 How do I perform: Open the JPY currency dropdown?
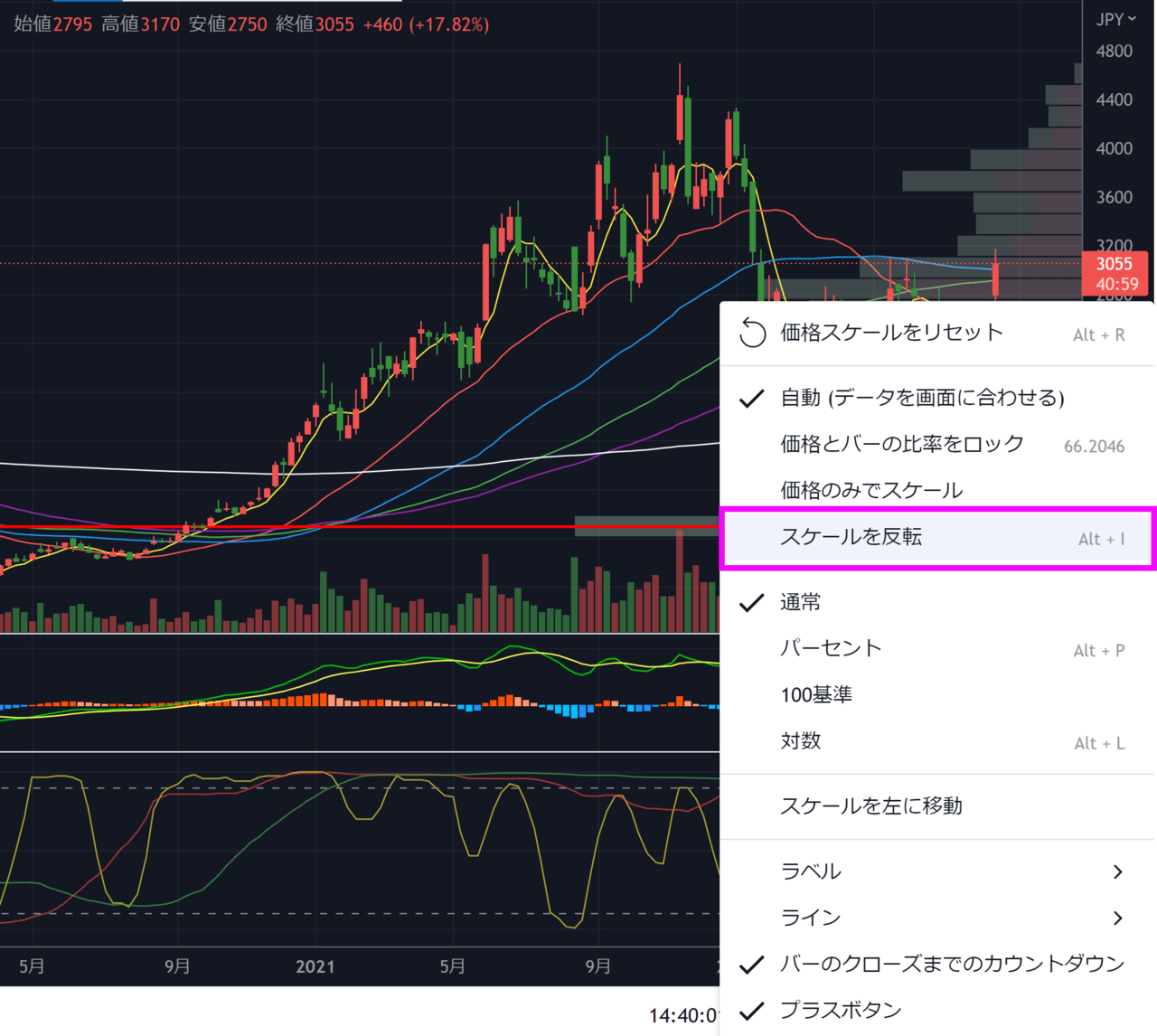click(1116, 19)
